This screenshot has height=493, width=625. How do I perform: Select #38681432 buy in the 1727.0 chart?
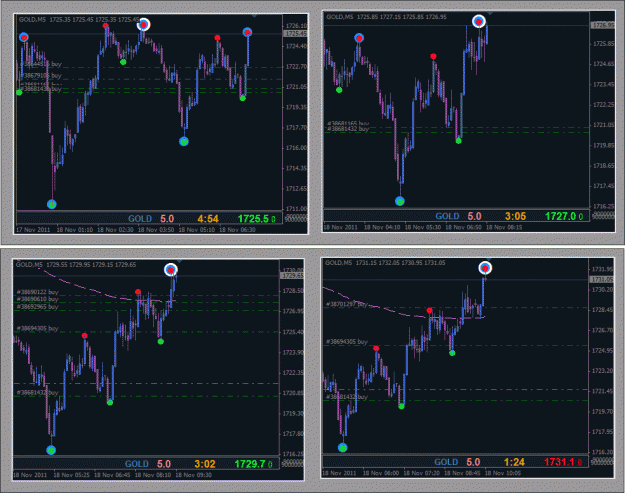(348, 129)
